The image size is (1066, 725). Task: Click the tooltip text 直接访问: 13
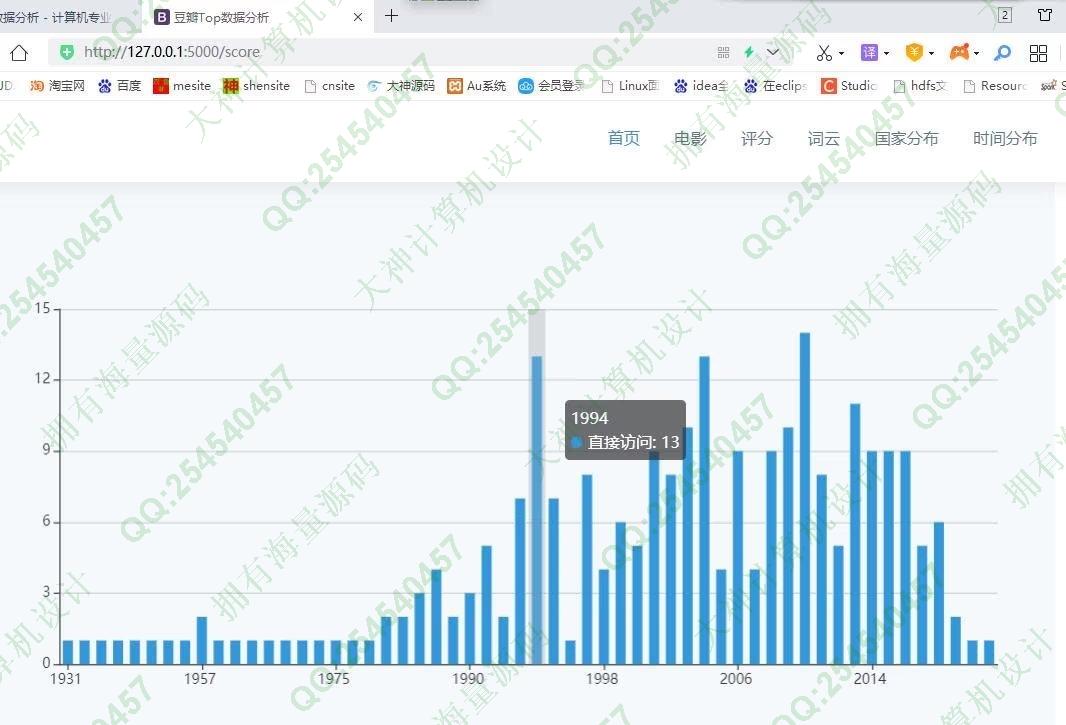633,442
